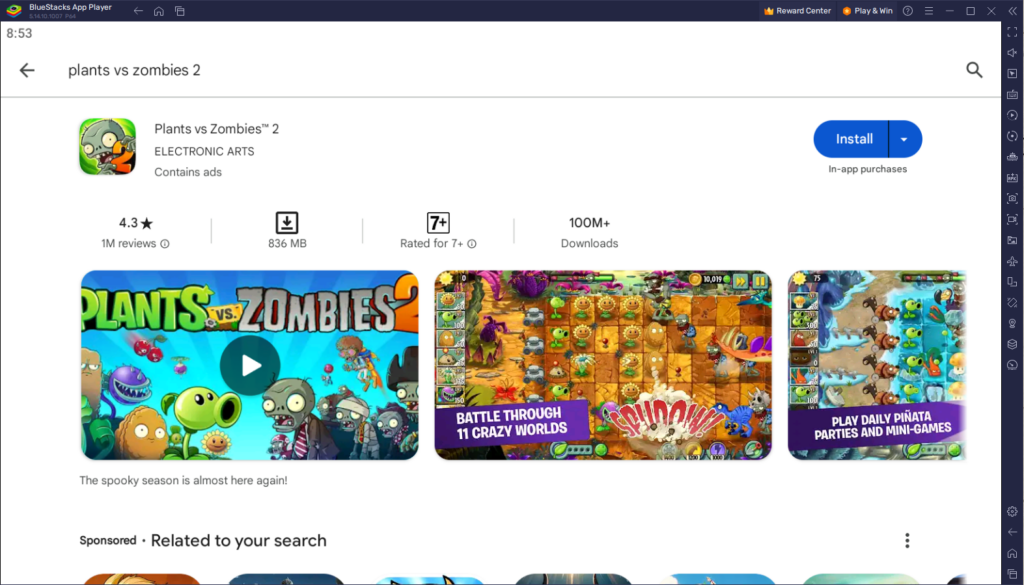The height and width of the screenshot is (585, 1024).
Task: Open the hamburger menu in the title bar
Action: click(929, 11)
